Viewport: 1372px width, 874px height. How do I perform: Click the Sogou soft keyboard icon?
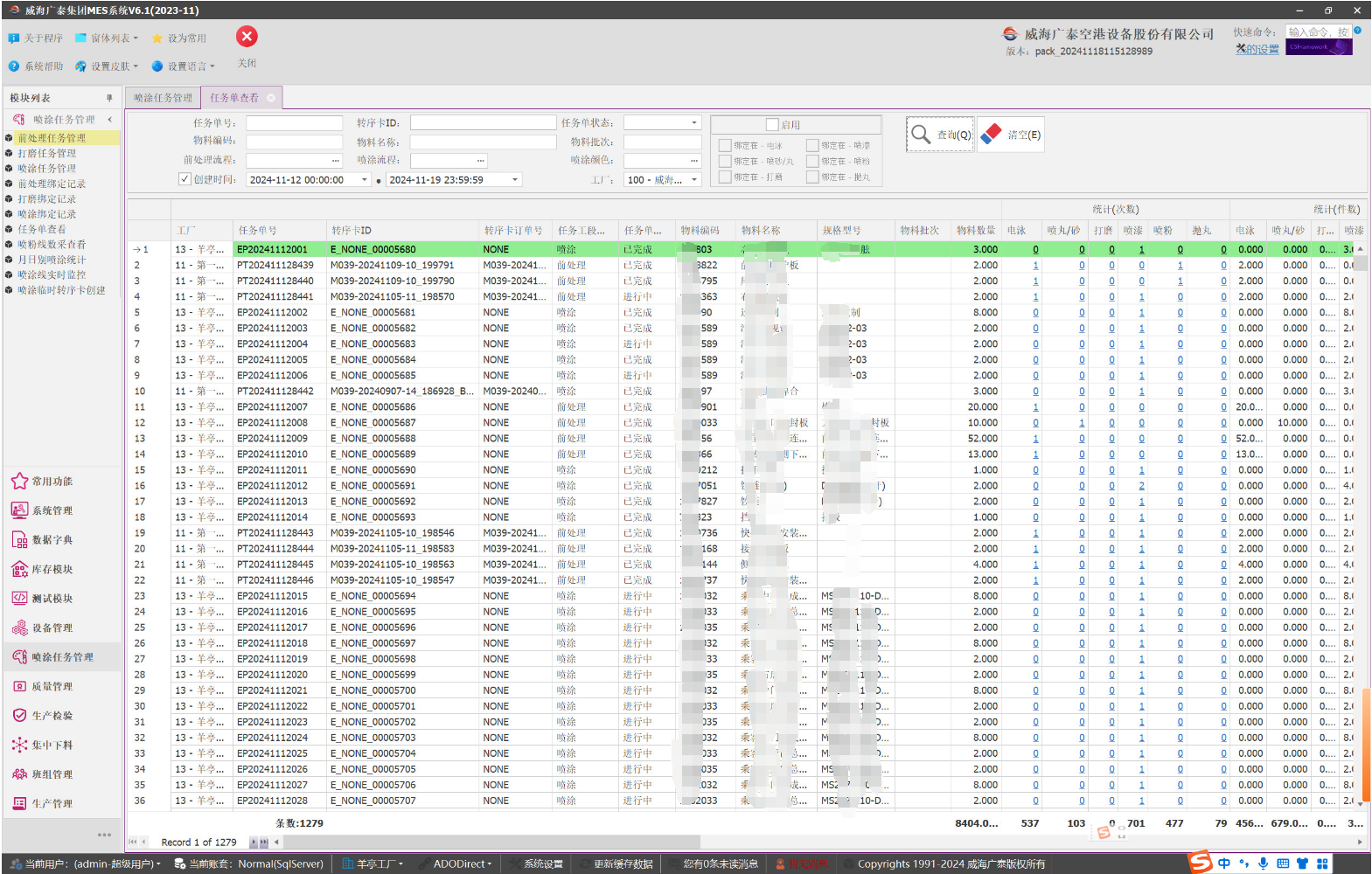pos(1283,864)
